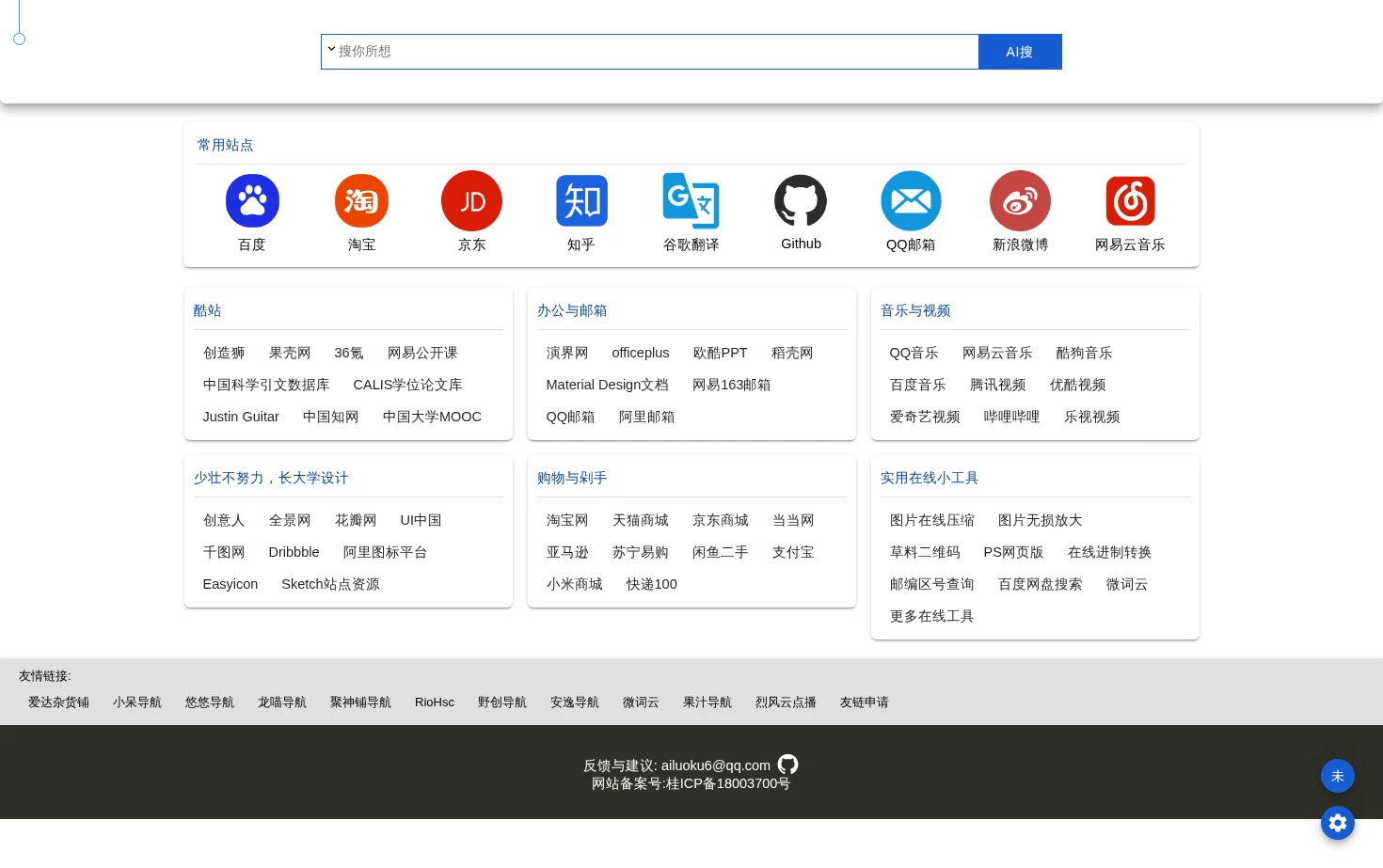Open the 乐视视频 link
The image size is (1383, 868).
coord(1092,417)
